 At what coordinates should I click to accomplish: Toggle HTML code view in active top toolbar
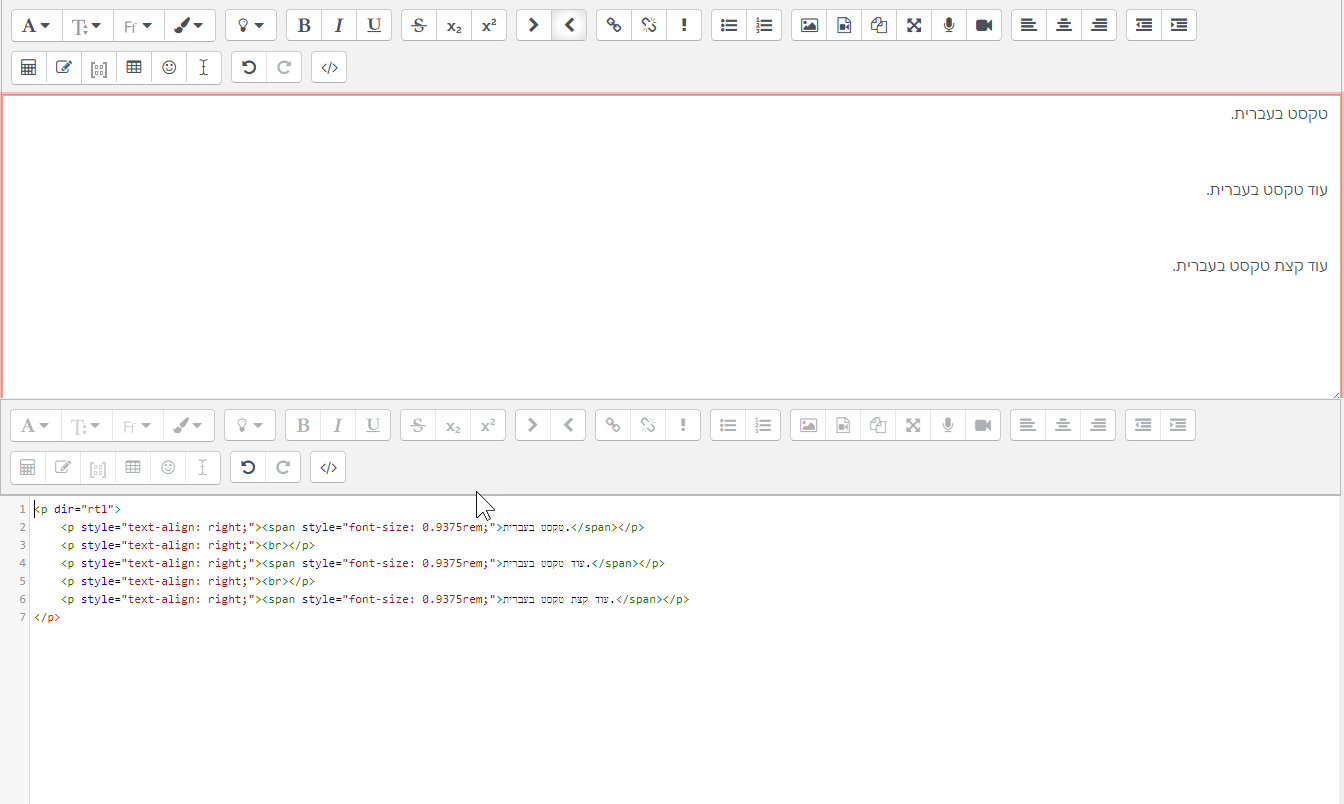[x=329, y=67]
